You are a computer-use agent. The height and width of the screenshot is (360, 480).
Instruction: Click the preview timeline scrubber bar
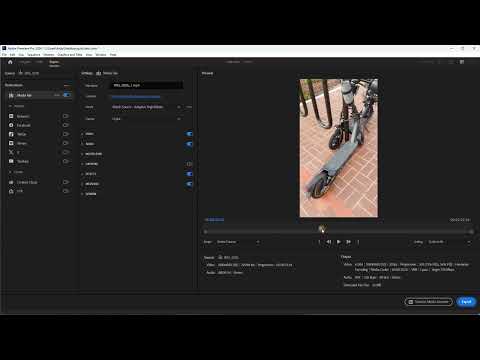(338, 231)
